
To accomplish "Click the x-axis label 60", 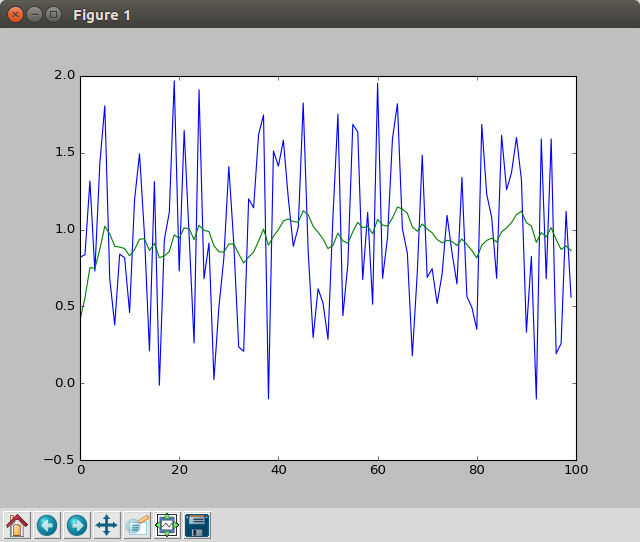I will (x=378, y=470).
